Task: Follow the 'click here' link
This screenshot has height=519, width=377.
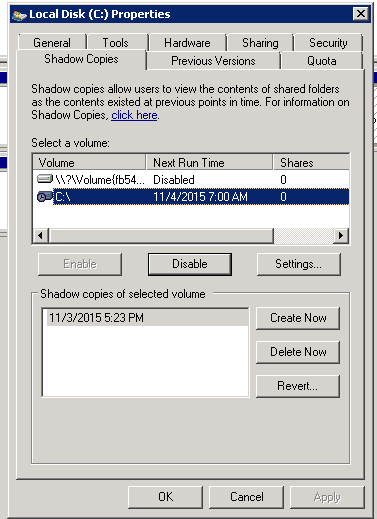Action: [134, 115]
